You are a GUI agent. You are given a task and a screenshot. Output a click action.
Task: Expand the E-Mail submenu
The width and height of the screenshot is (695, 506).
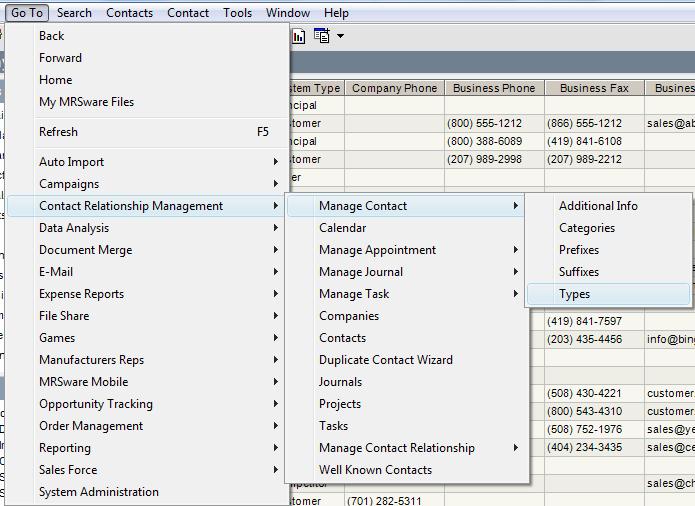tap(148, 272)
